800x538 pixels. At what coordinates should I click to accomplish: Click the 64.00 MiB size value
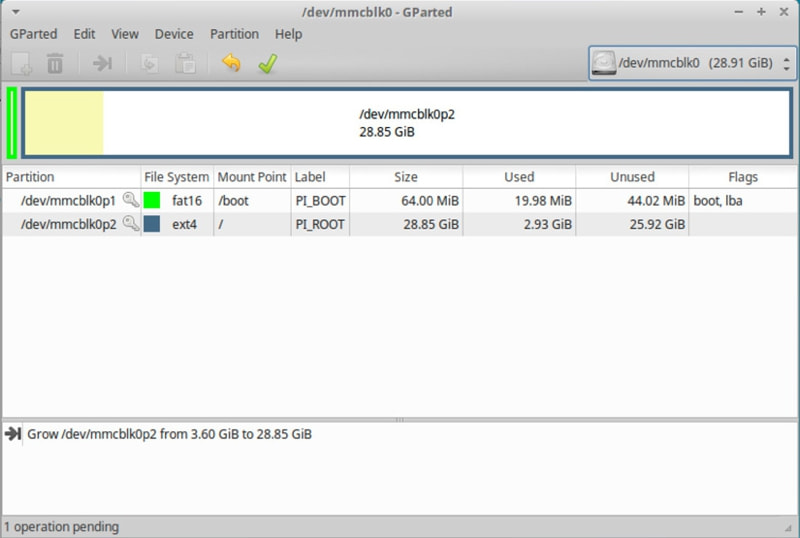pyautogui.click(x=430, y=201)
